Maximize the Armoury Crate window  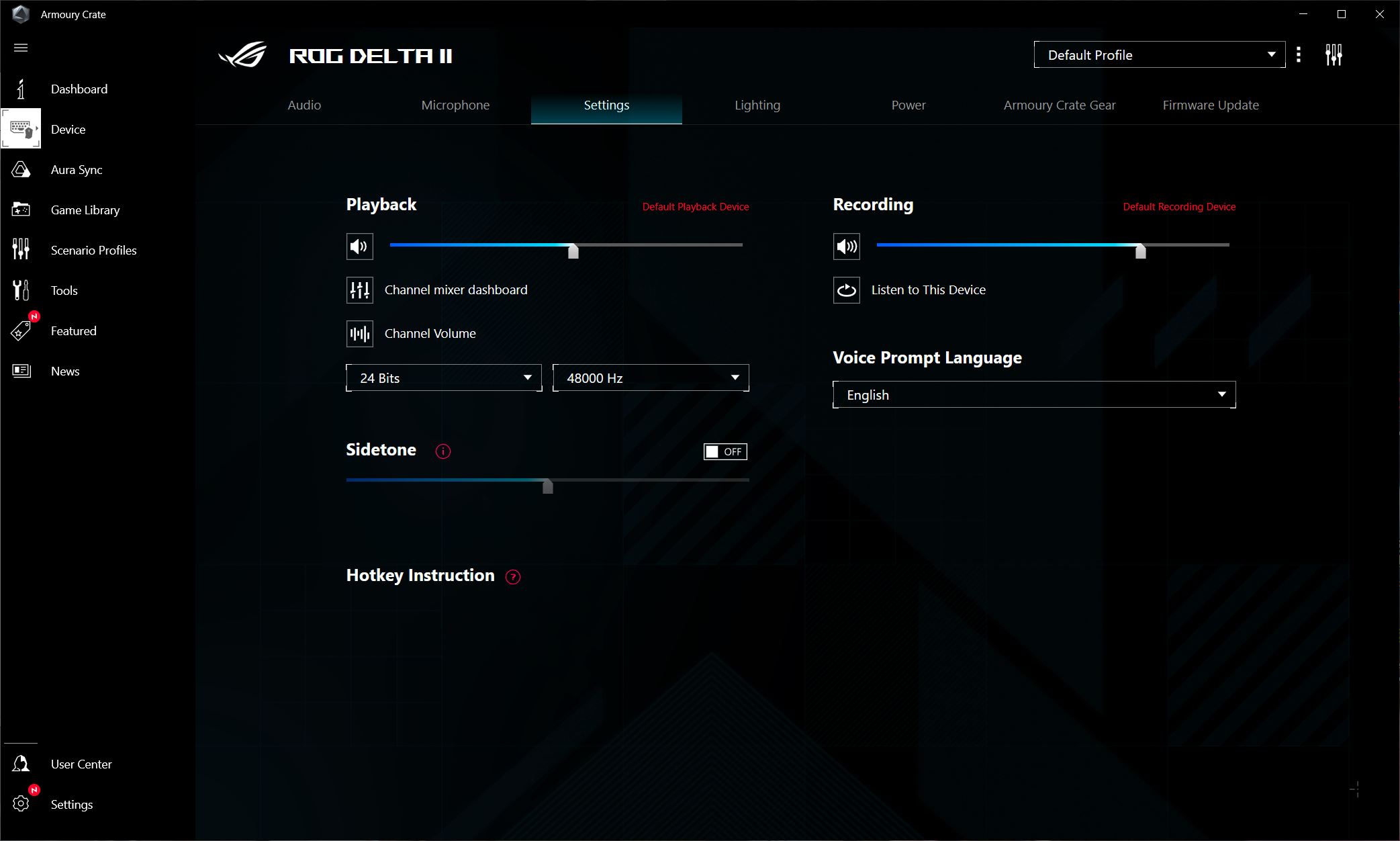tap(1342, 14)
